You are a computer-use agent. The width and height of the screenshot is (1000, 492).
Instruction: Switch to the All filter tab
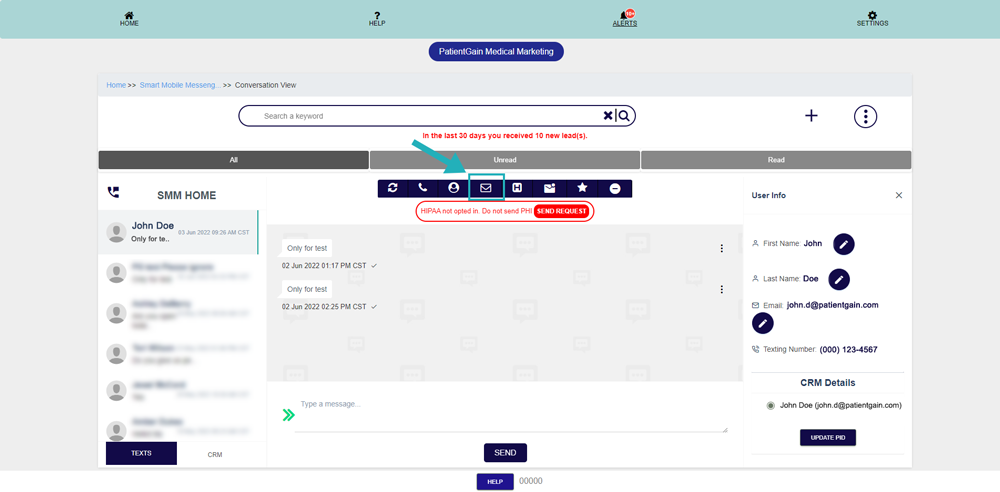[233, 160]
